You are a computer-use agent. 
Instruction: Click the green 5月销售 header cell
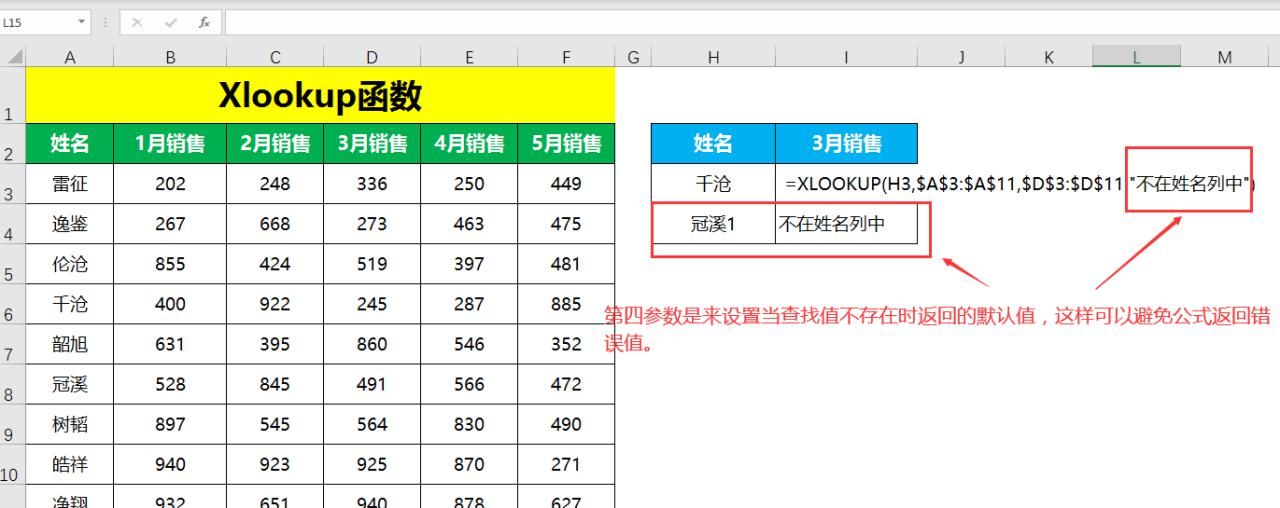[566, 144]
